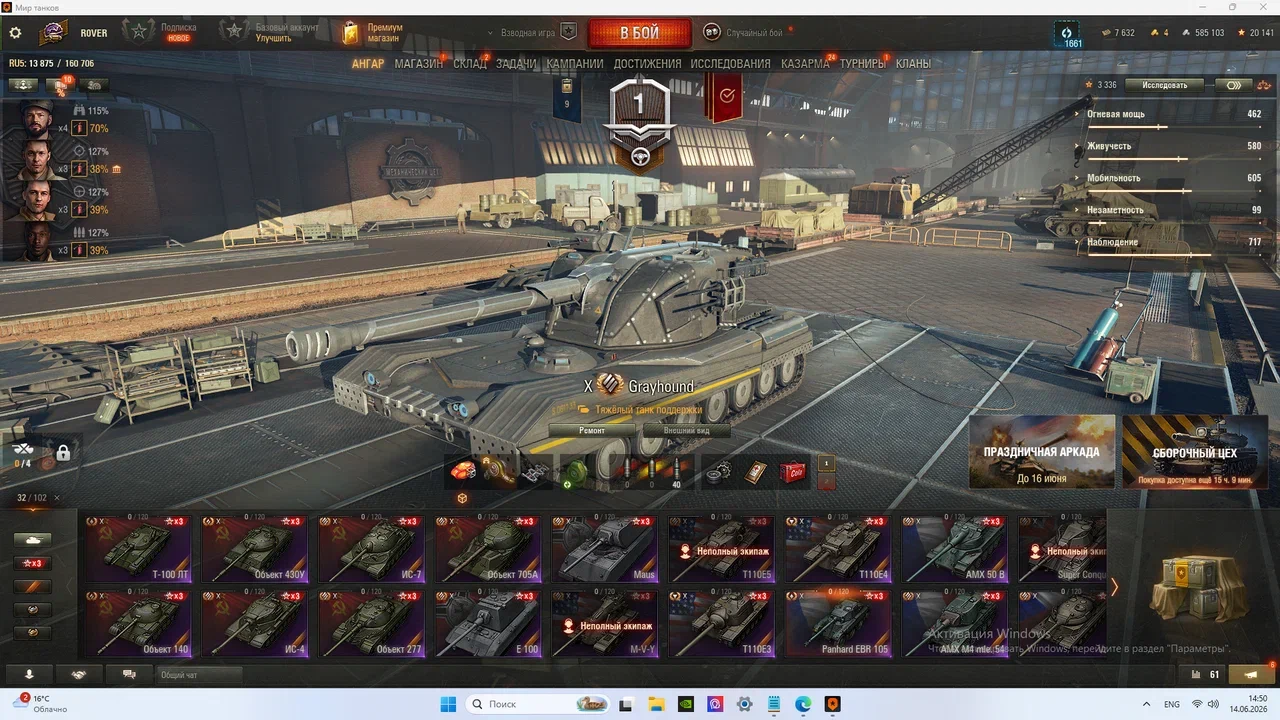1280x720 pixels.
Task: Open the ЗАДАЧИ tab
Action: tap(516, 63)
